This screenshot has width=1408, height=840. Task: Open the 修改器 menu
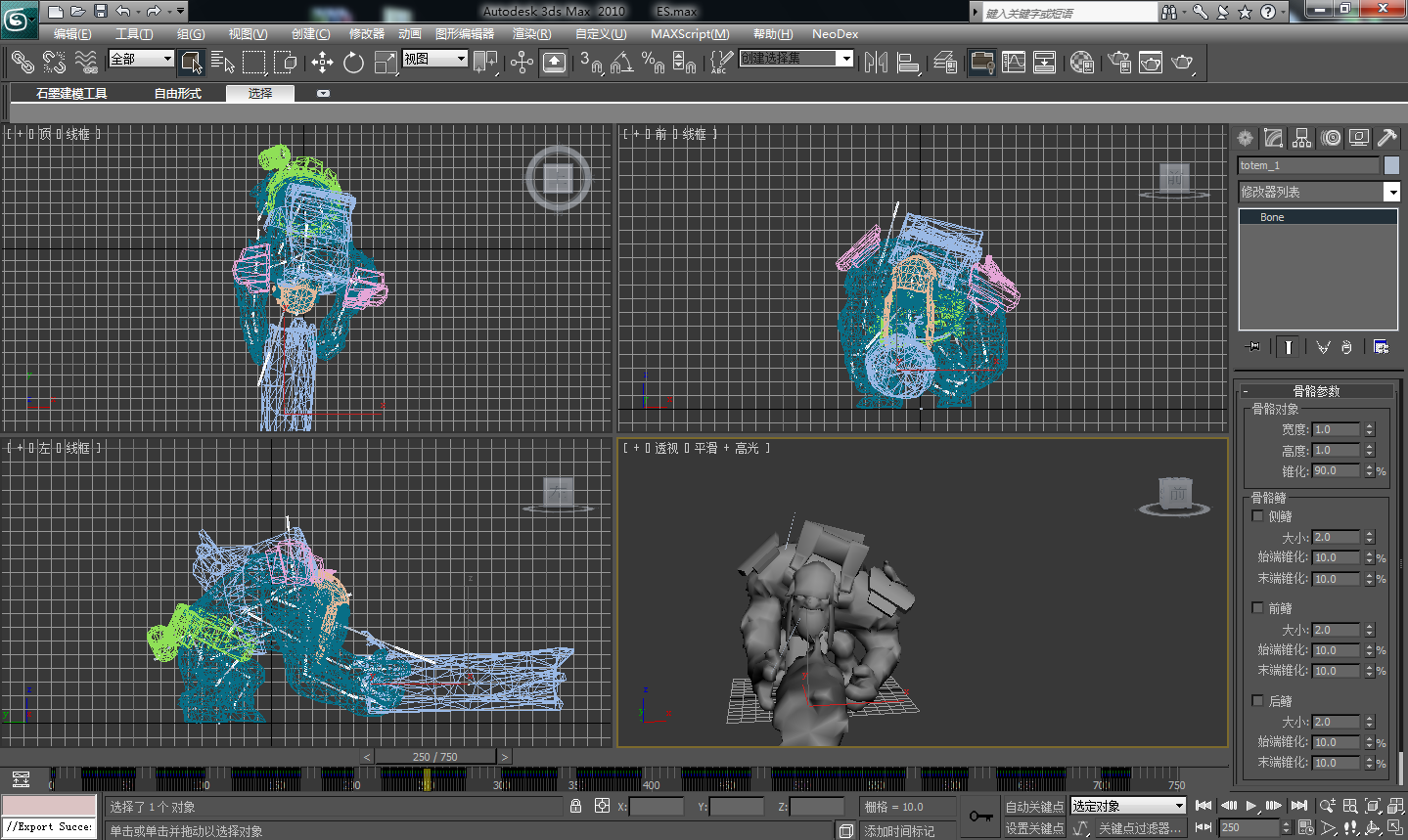click(367, 33)
